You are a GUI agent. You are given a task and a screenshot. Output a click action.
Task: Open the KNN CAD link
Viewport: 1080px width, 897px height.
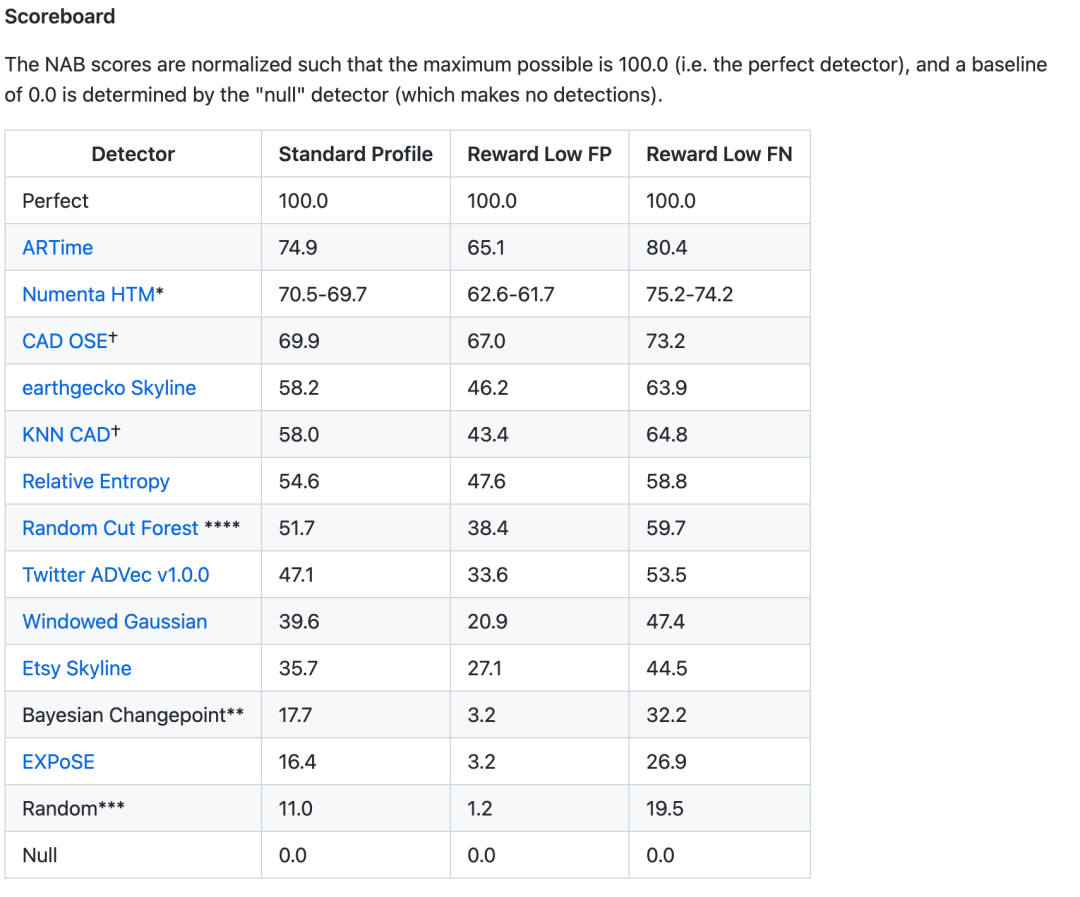point(66,435)
